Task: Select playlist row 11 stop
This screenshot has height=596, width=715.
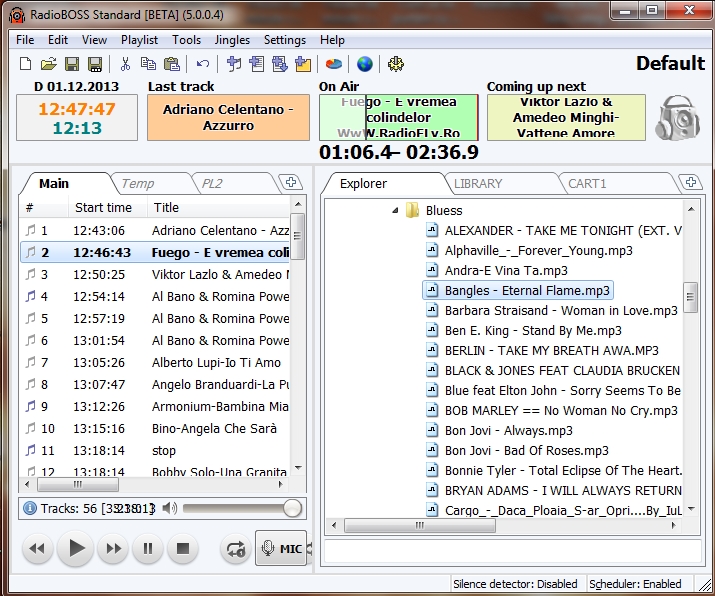Action: [x=155, y=451]
